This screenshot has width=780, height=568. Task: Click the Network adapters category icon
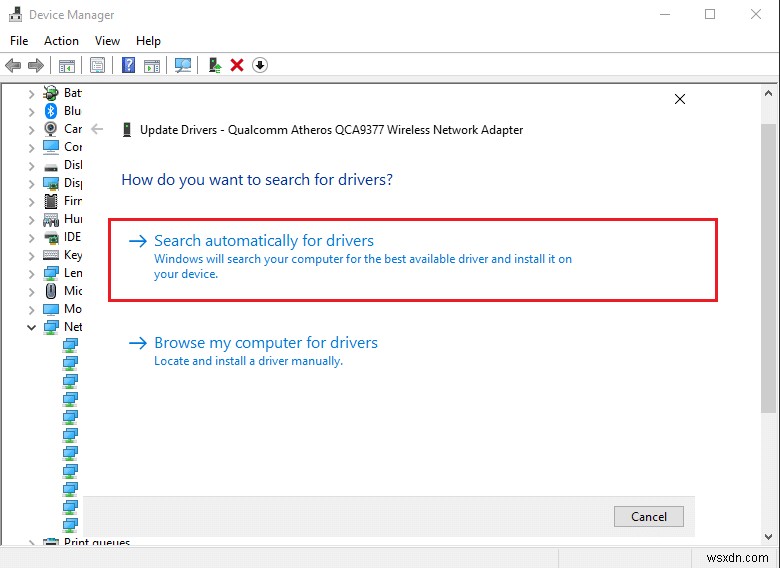50,327
